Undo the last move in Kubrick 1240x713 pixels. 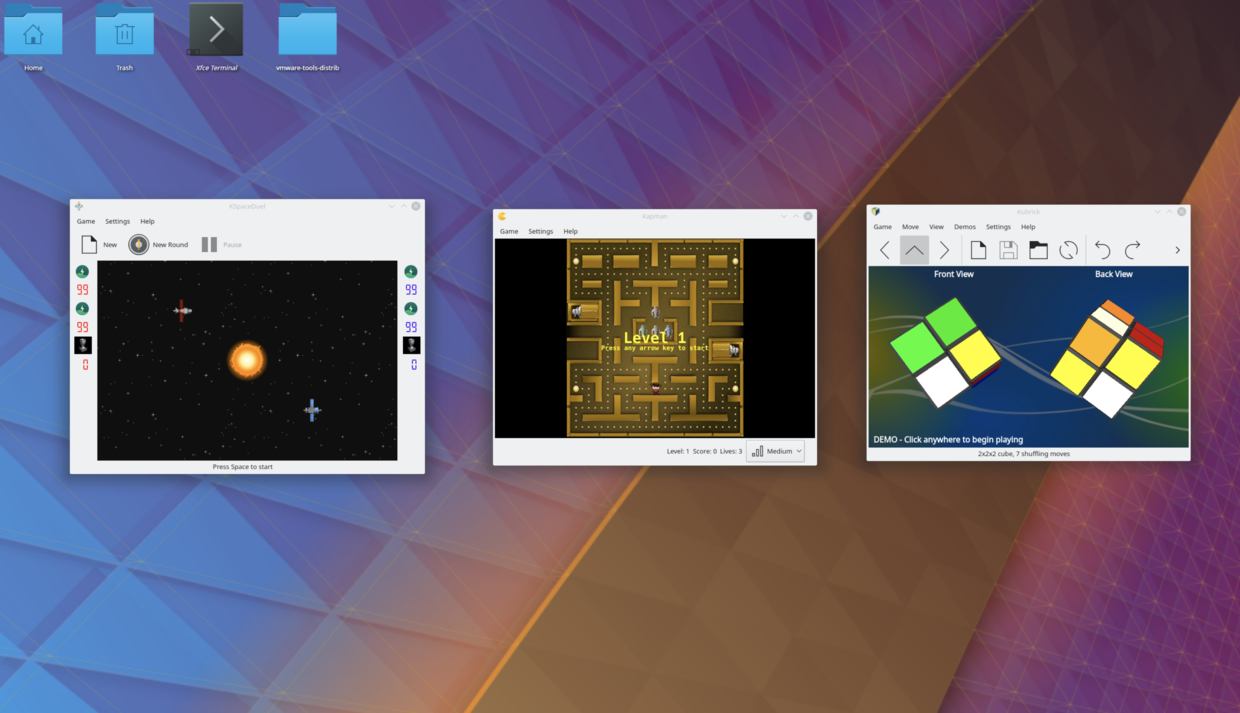1102,250
